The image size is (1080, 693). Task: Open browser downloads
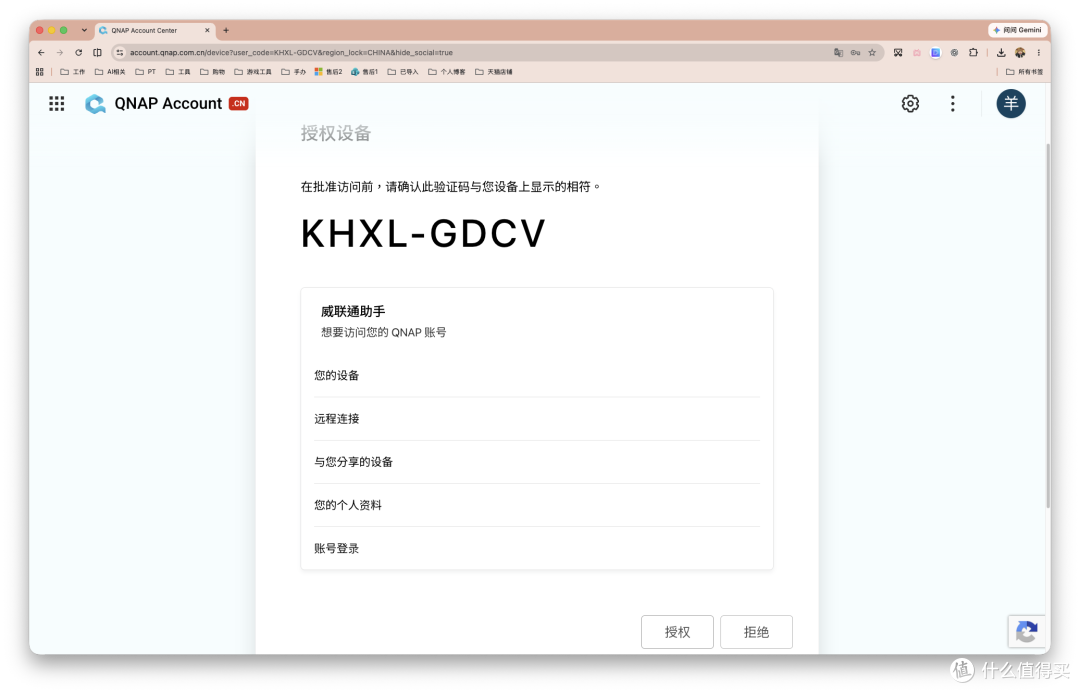click(1001, 52)
